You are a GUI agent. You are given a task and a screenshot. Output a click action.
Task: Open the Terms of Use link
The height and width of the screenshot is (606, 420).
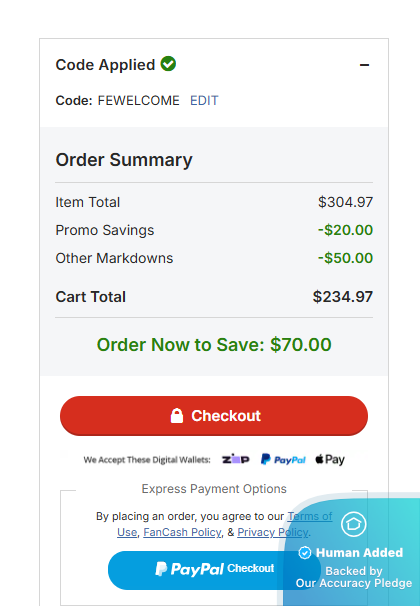pyautogui.click(x=310, y=516)
